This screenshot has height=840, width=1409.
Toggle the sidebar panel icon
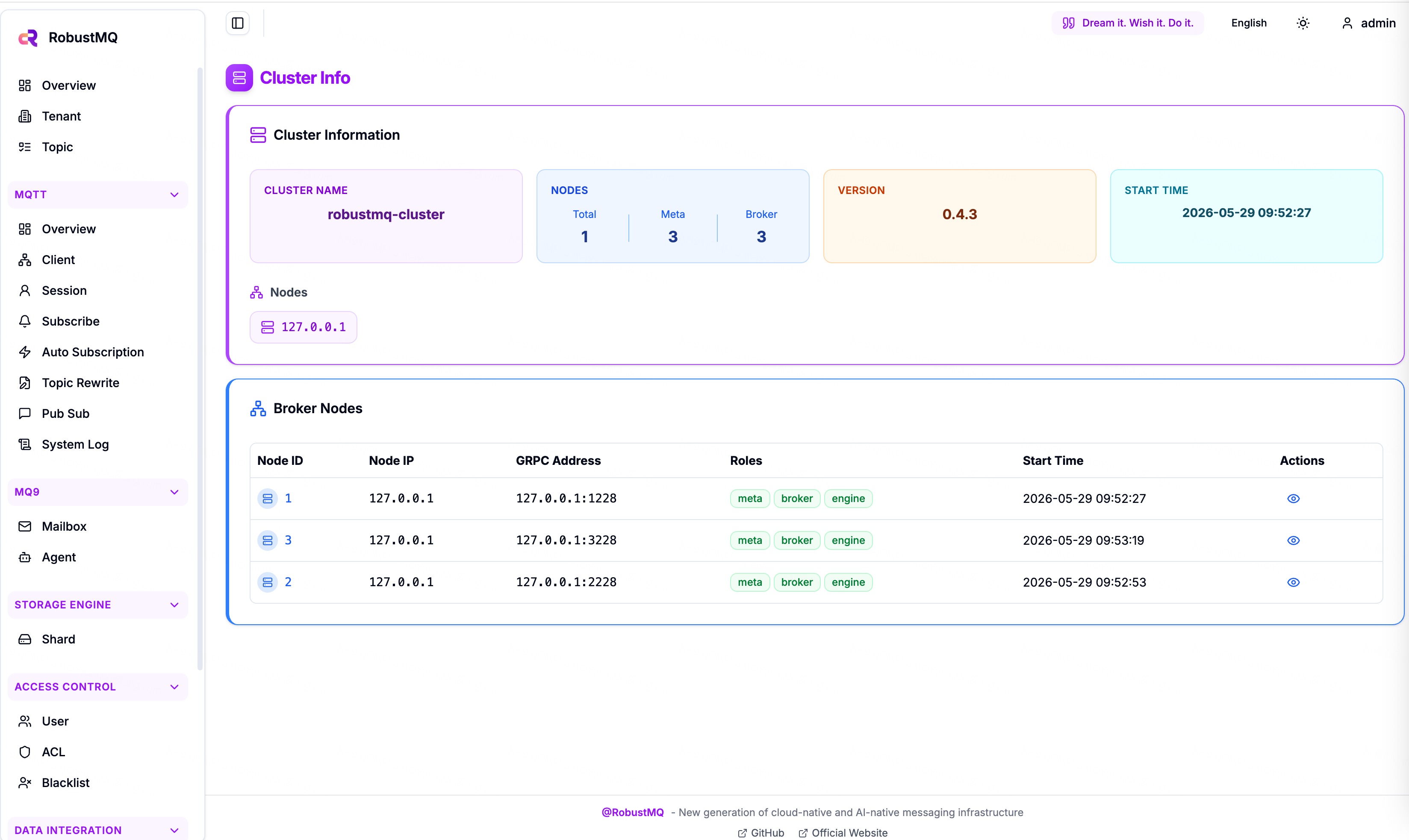point(238,23)
